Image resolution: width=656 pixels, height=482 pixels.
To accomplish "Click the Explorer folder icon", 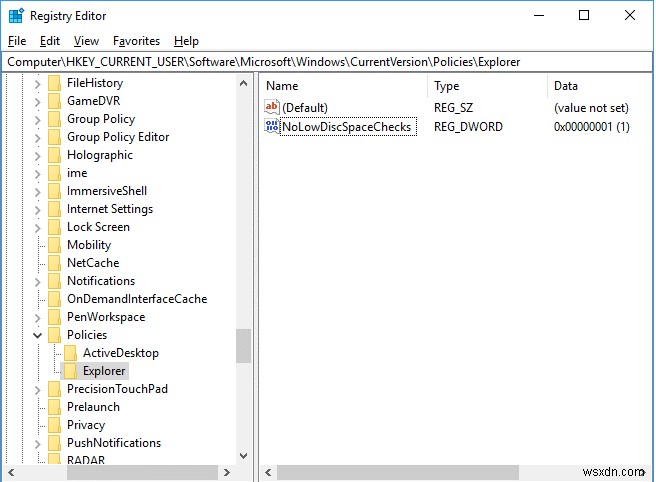I will click(70, 371).
